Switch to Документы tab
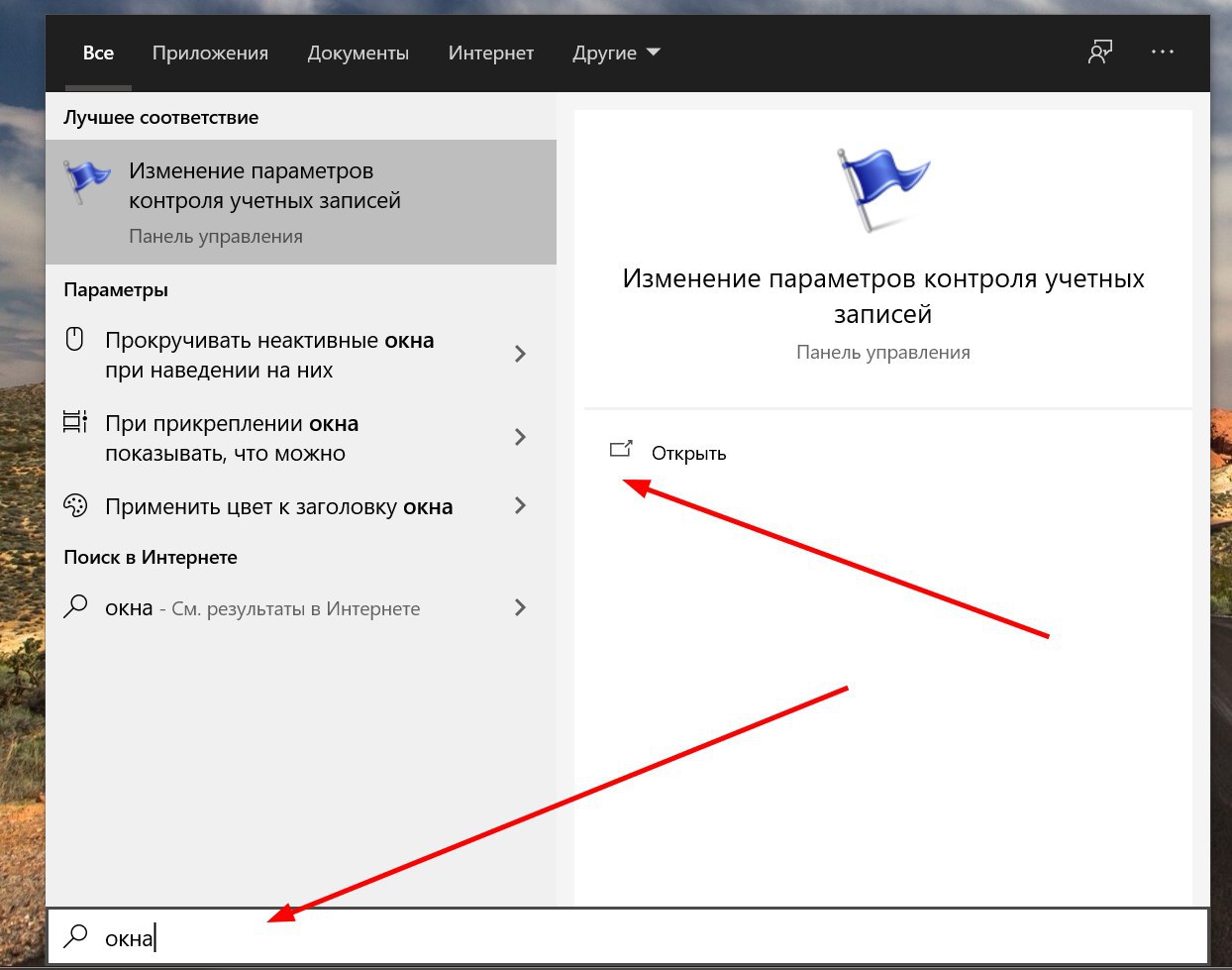Screen dimensions: 1232x970 click(358, 54)
